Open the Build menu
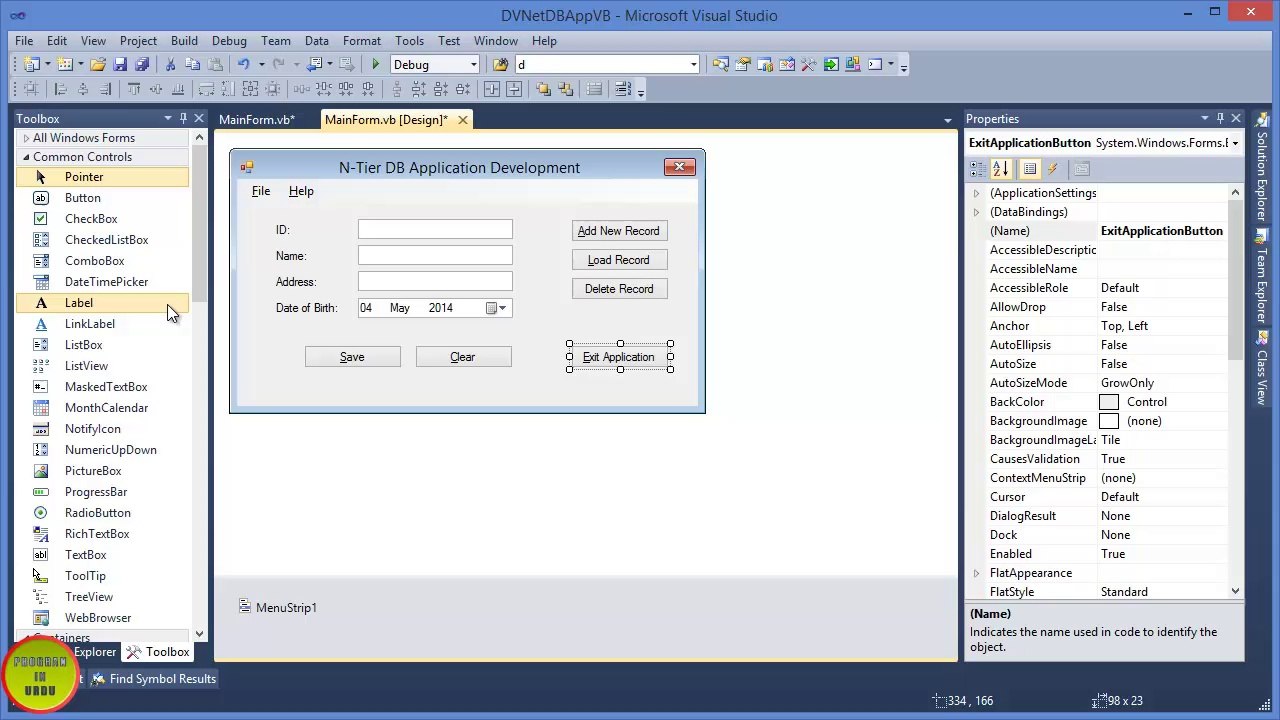The height and width of the screenshot is (720, 1280). pos(184,41)
